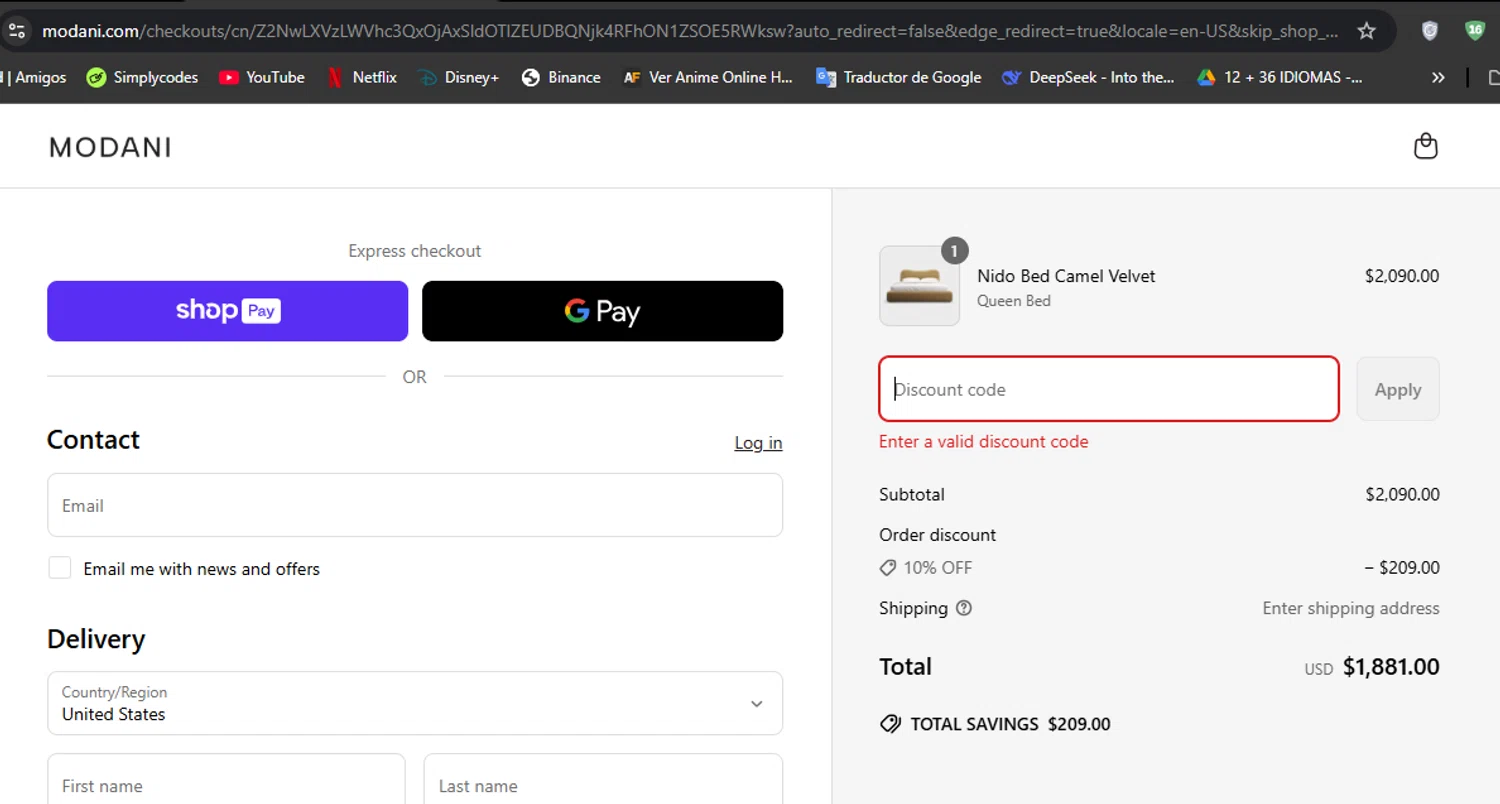
Task: Open the shield extension icon
Action: 1430,31
